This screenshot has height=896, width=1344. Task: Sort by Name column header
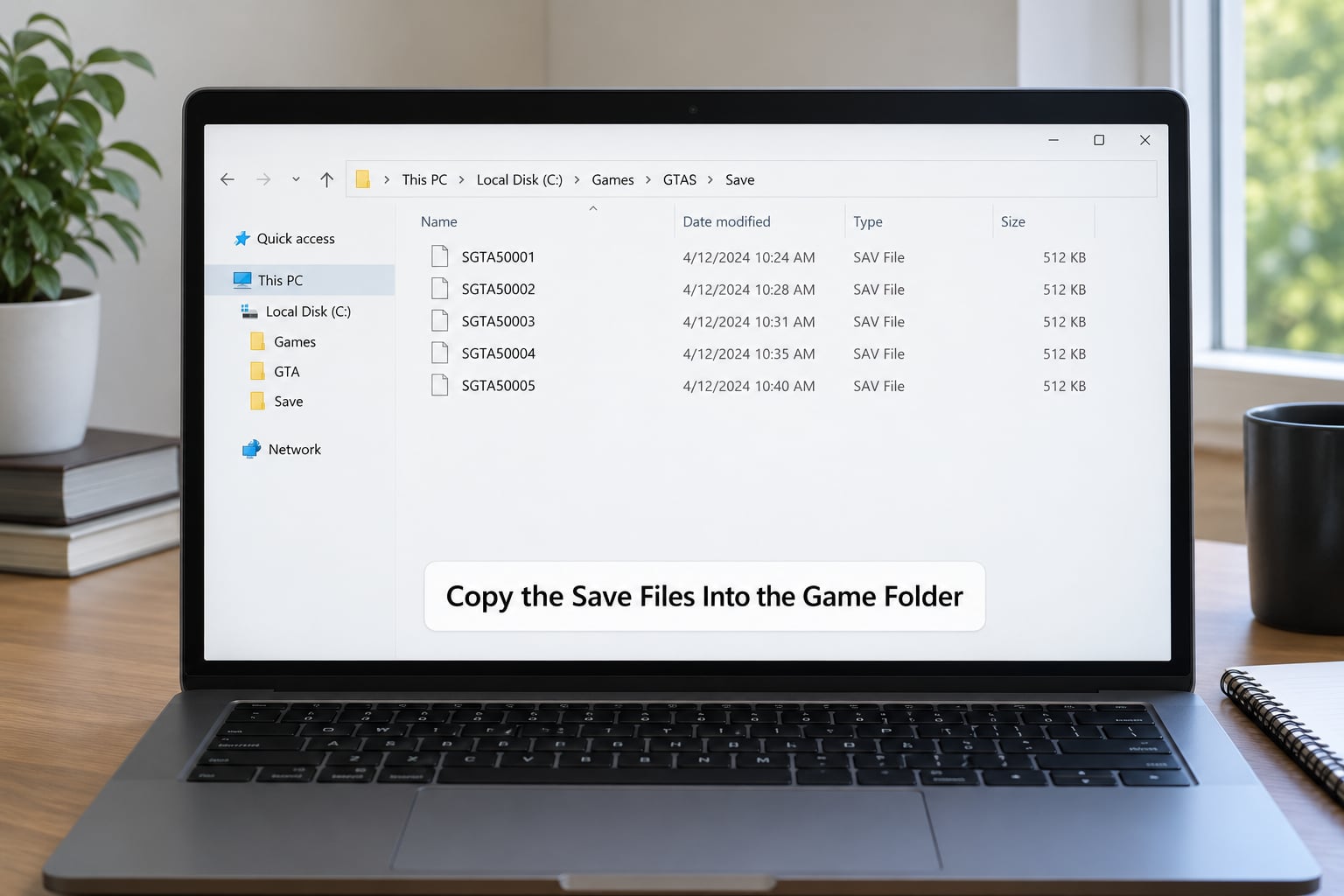[438, 222]
